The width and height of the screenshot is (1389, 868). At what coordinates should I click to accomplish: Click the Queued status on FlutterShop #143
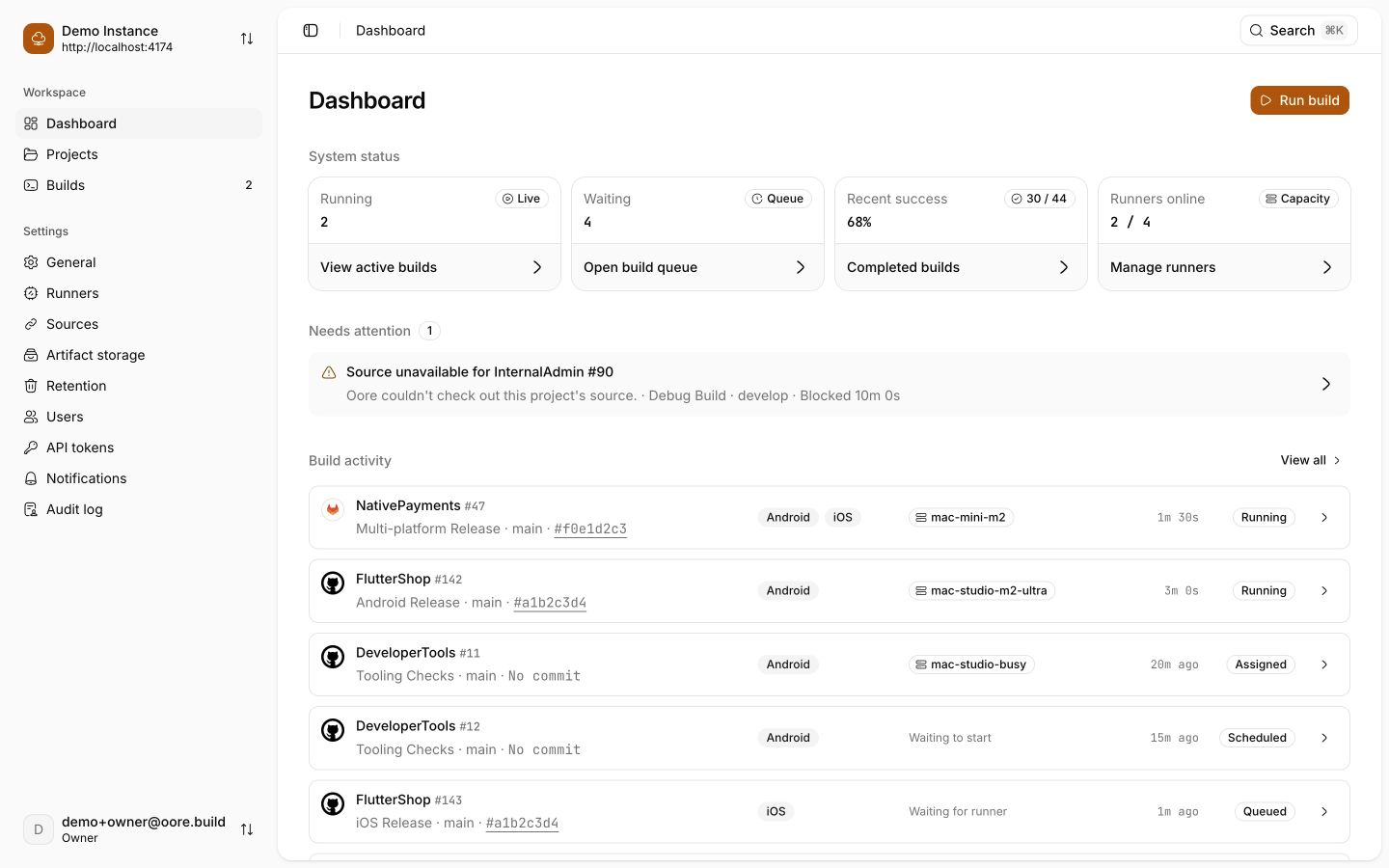(1265, 811)
